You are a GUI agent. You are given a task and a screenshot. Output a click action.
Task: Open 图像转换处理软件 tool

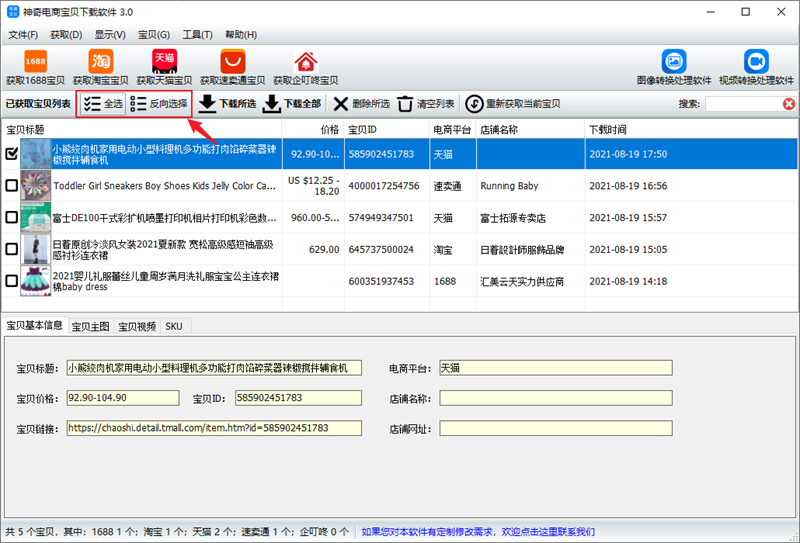[673, 63]
